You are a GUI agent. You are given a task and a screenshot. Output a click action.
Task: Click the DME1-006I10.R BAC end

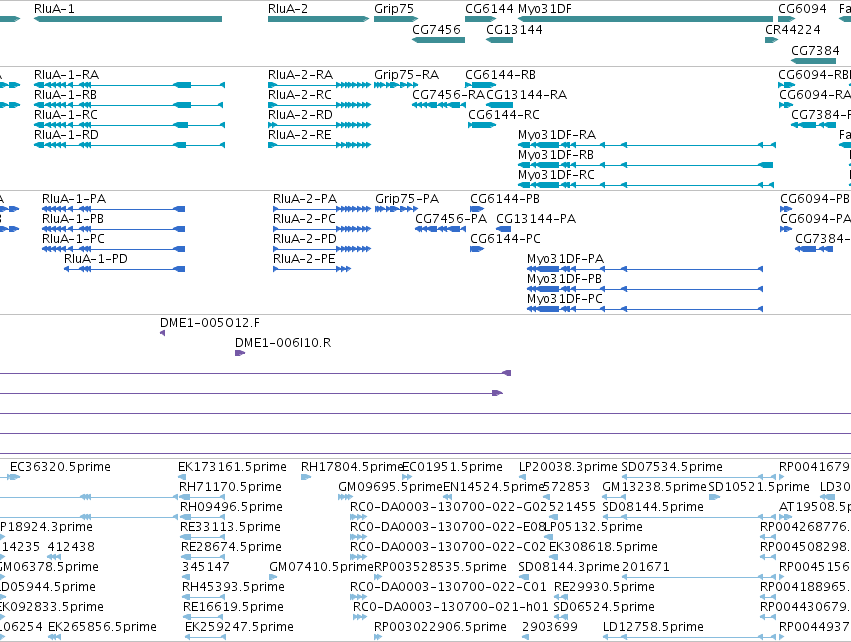coord(240,353)
